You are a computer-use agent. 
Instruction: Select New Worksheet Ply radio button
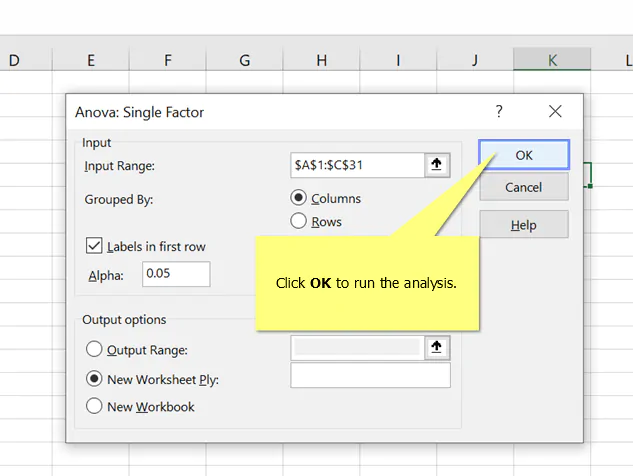click(x=94, y=379)
